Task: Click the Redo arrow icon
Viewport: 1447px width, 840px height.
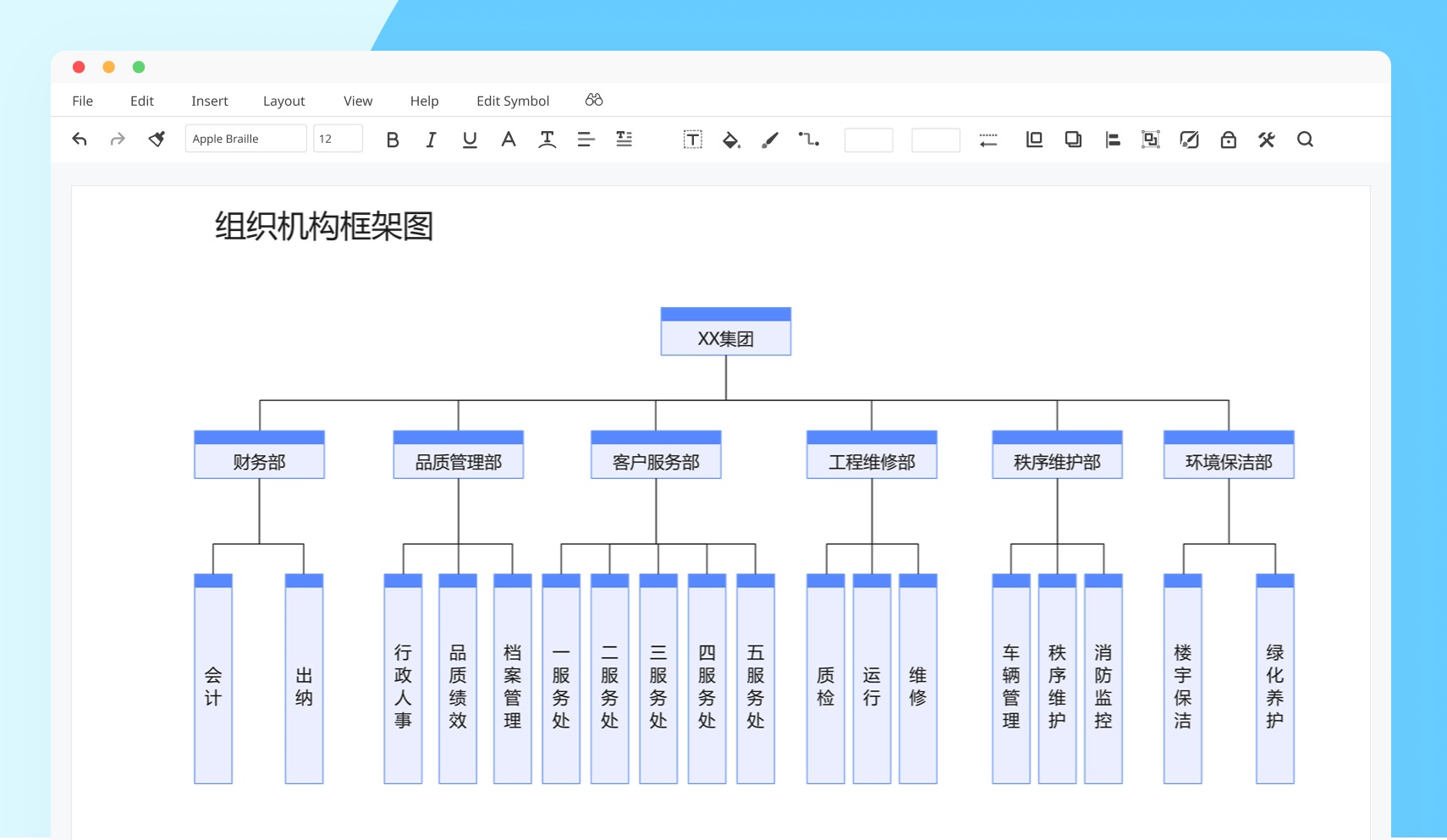Action: [118, 140]
